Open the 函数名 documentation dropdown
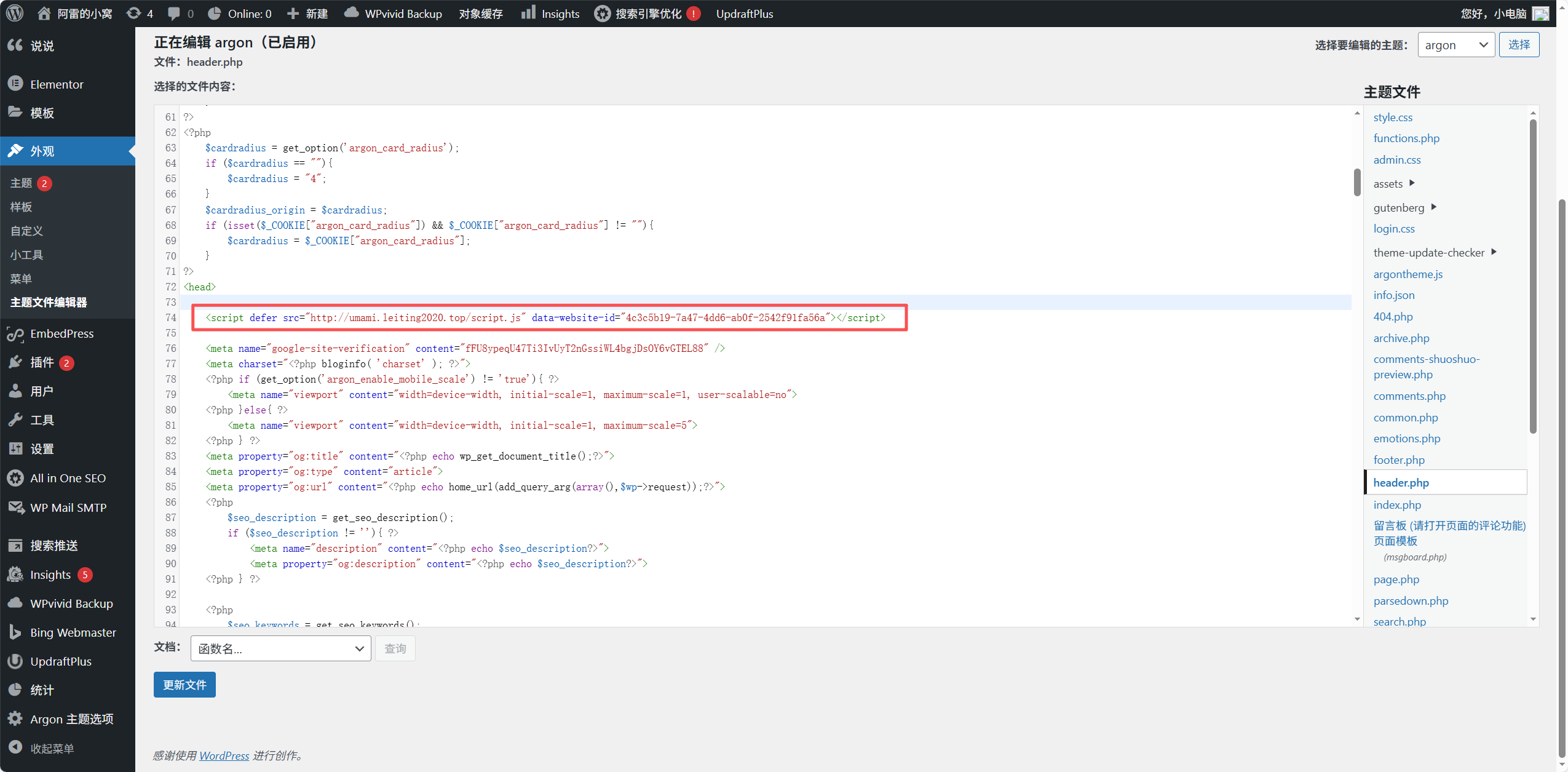Screen dimensions: 1568x772 click(x=280, y=648)
